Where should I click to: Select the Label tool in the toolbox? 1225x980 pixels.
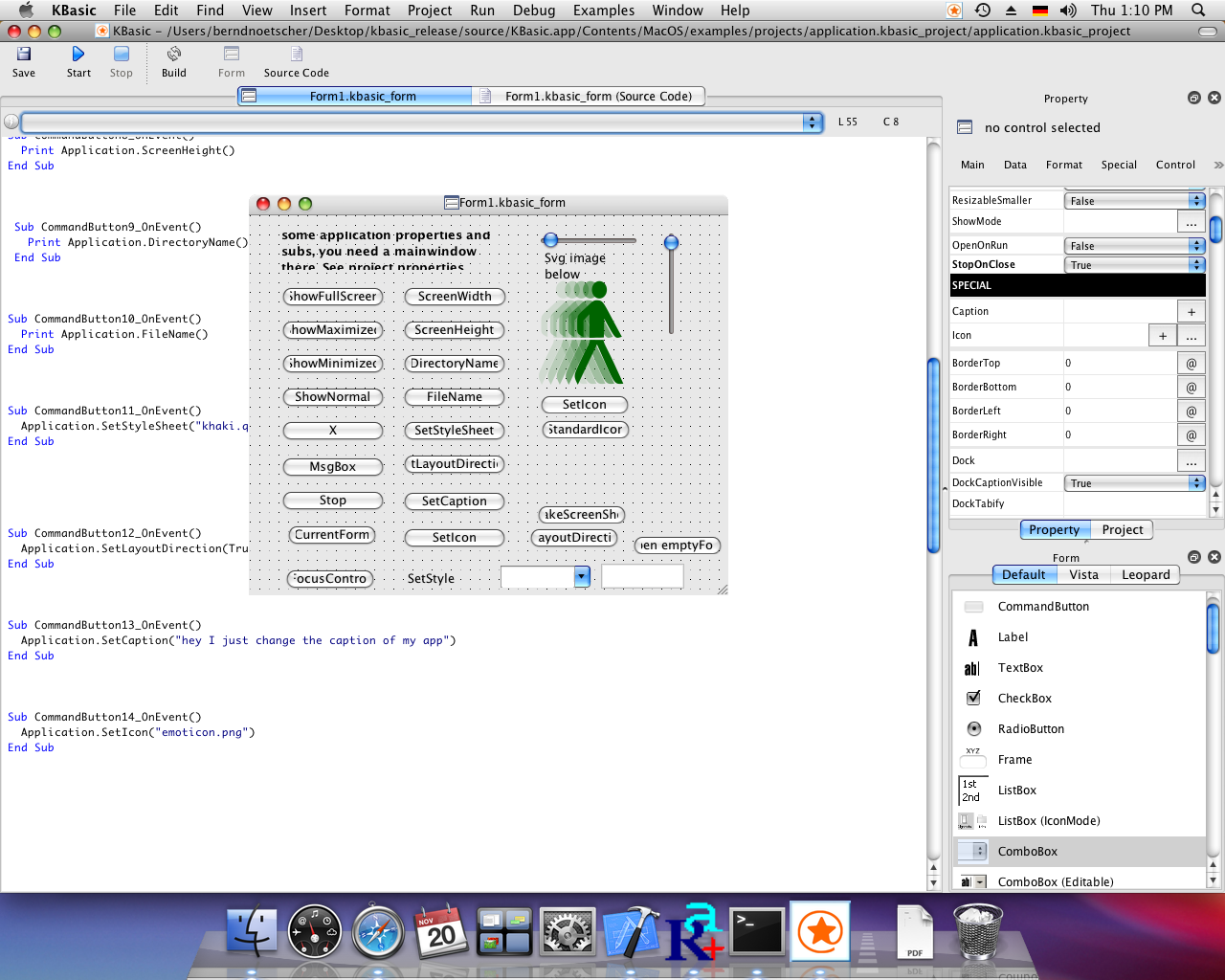tap(972, 636)
